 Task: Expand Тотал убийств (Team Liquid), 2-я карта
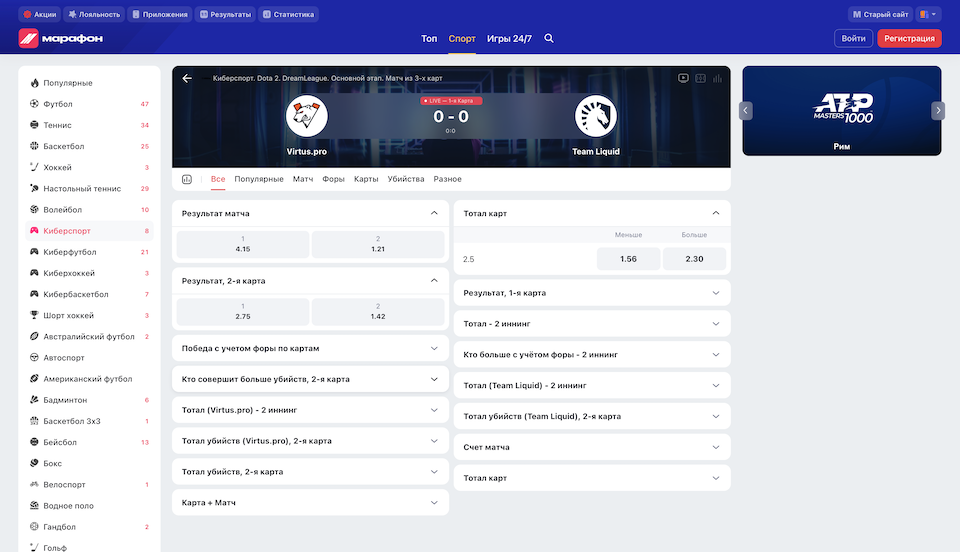point(592,416)
